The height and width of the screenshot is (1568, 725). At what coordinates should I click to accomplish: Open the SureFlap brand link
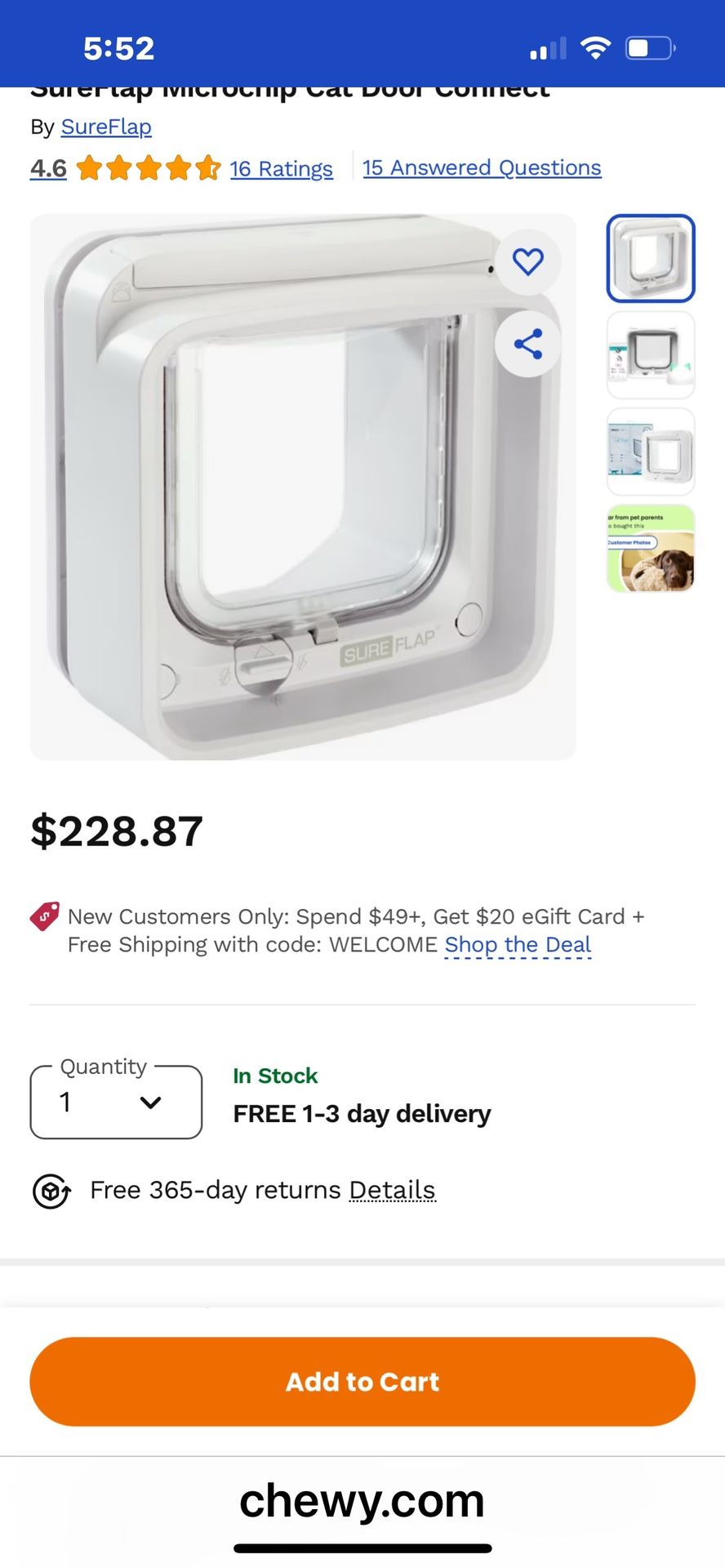pos(106,127)
